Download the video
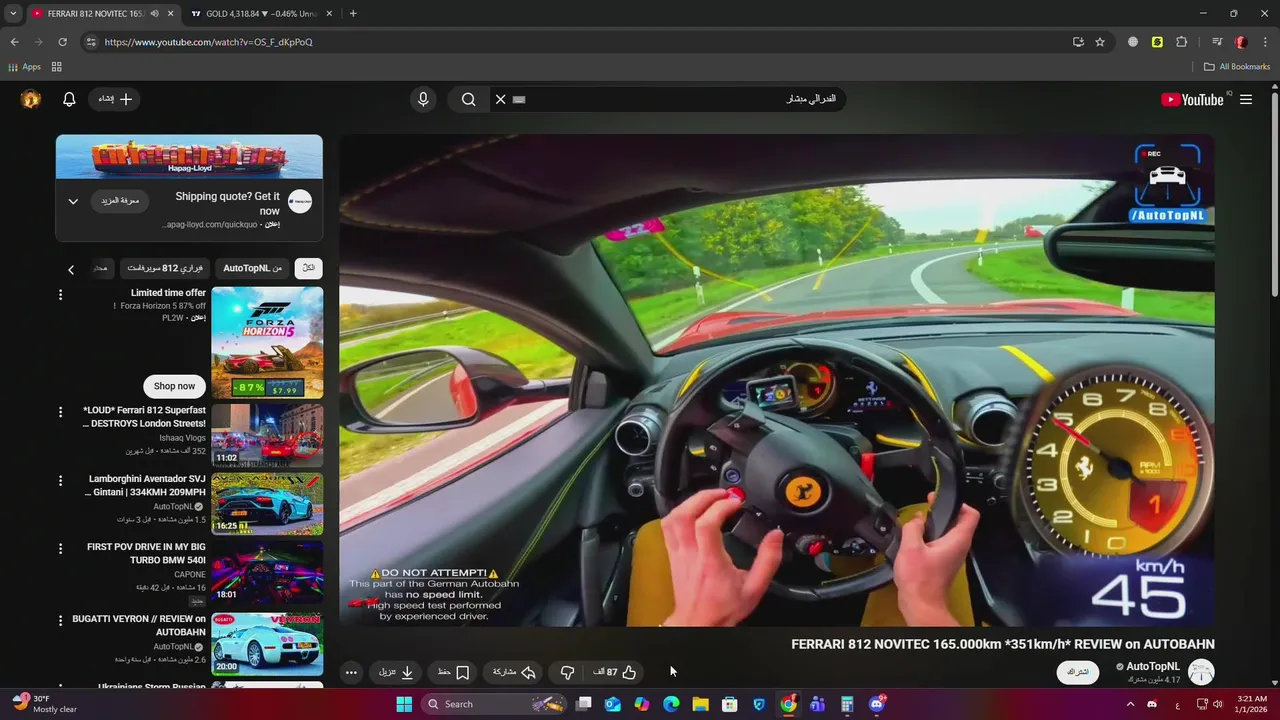1280x720 pixels. point(396,672)
